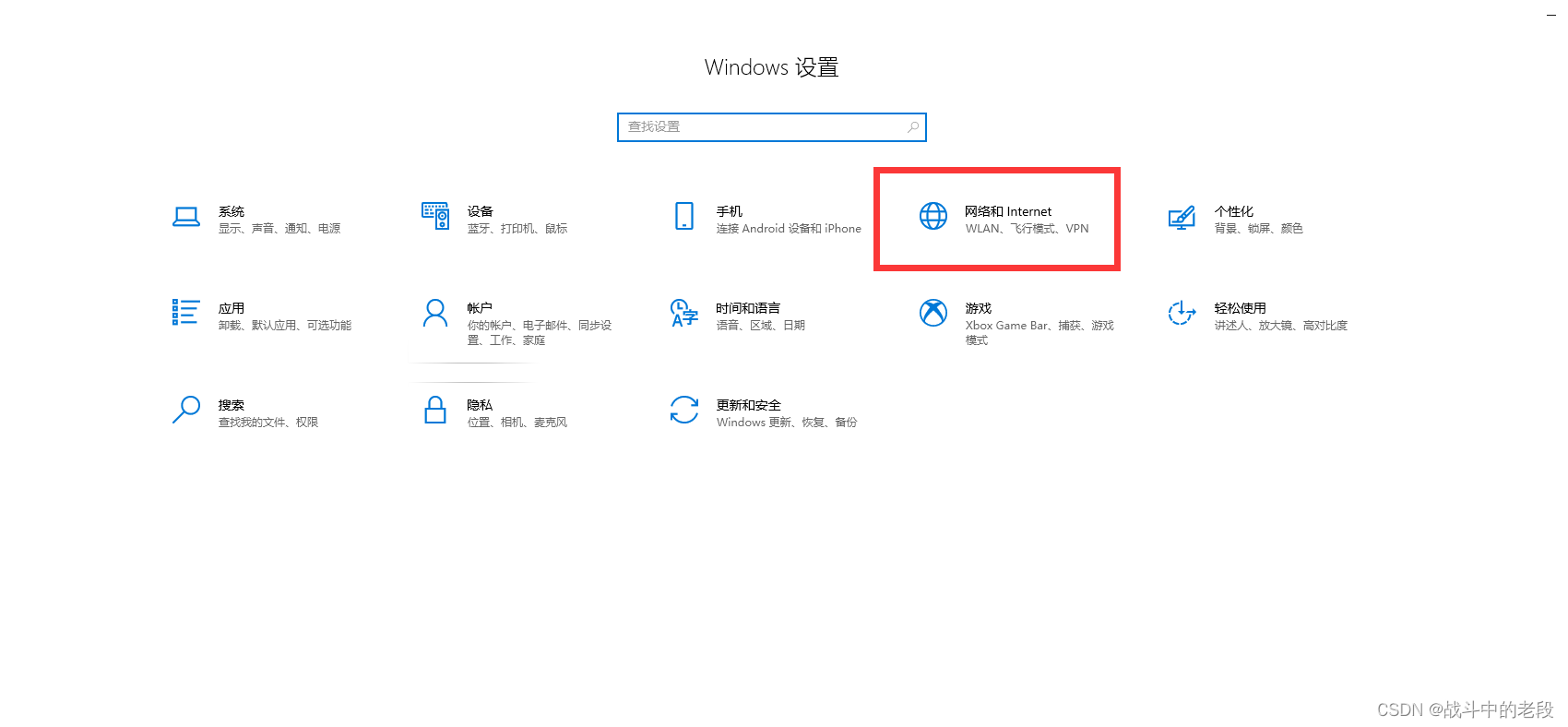Click the 隐私 padlock icon
1568x727 pixels.
coord(435,410)
